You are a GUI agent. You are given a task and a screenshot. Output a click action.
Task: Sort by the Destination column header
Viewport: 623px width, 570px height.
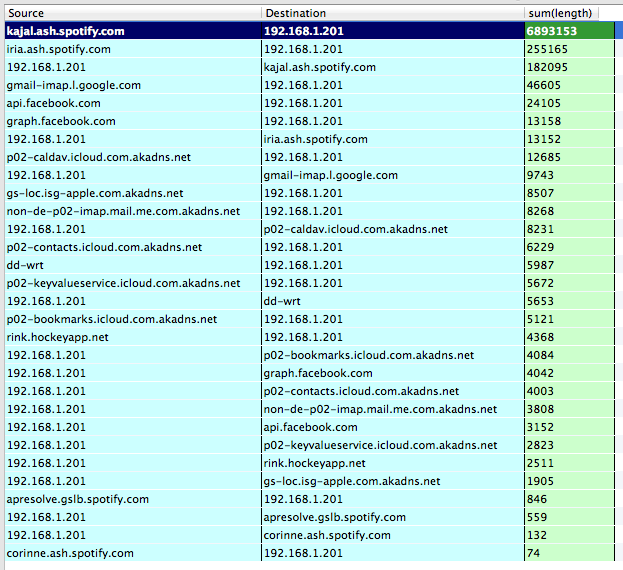click(393, 13)
